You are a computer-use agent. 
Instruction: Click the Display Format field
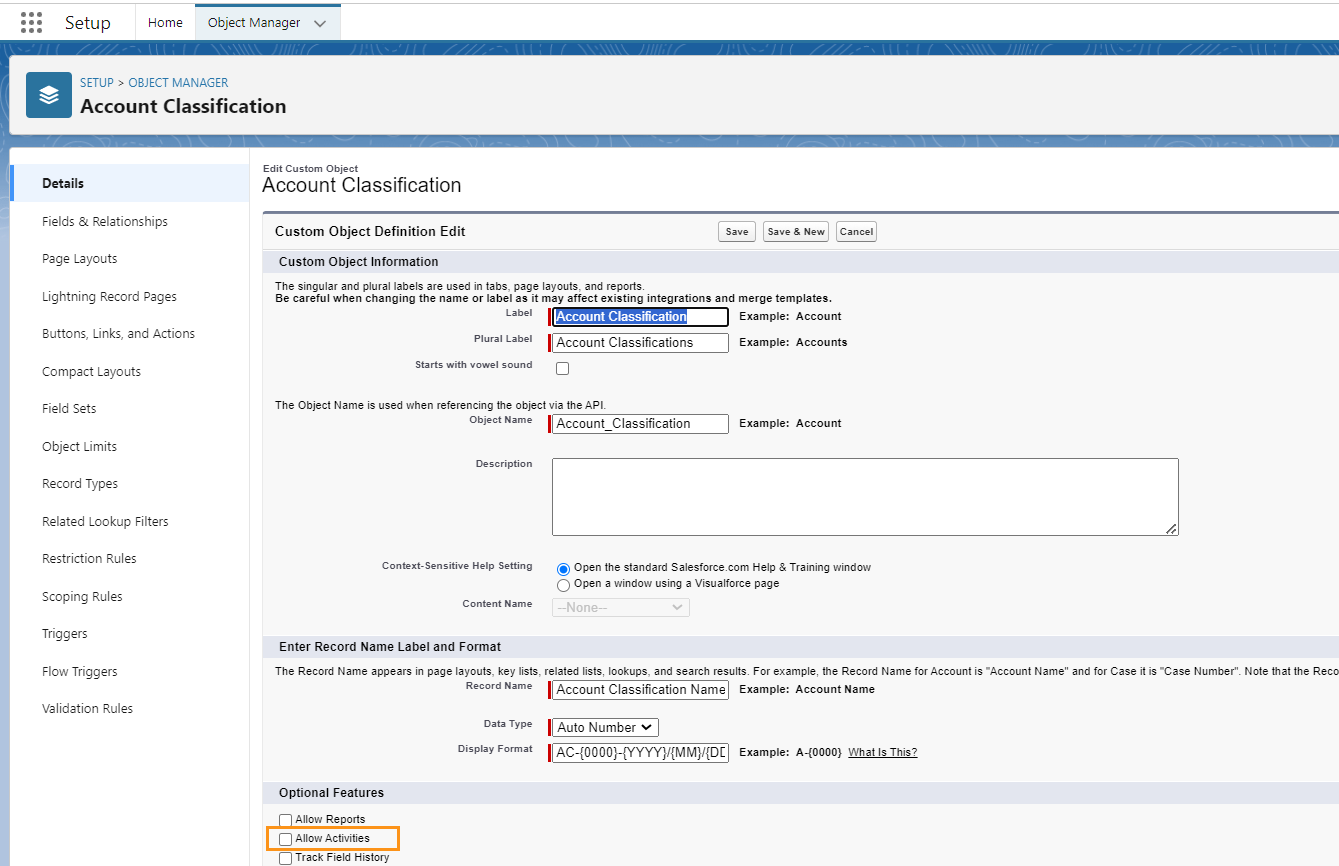[640, 752]
